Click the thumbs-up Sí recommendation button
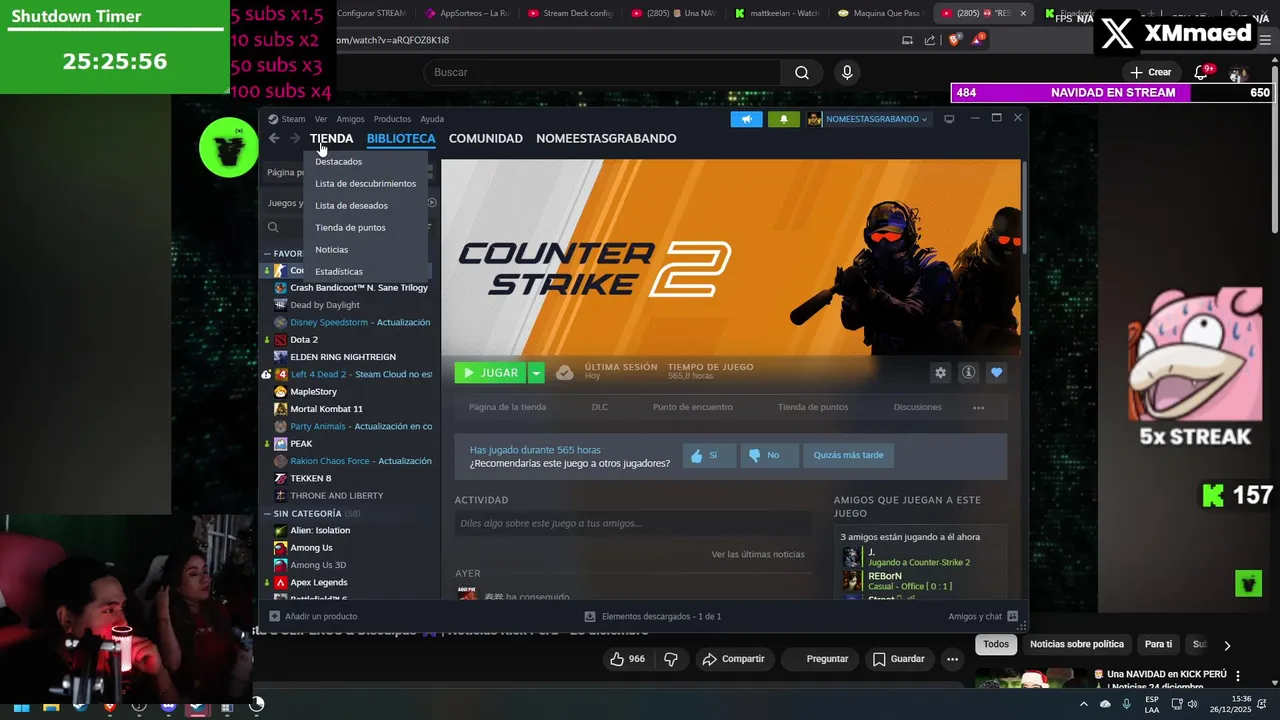The height and width of the screenshot is (720, 1280). point(709,455)
